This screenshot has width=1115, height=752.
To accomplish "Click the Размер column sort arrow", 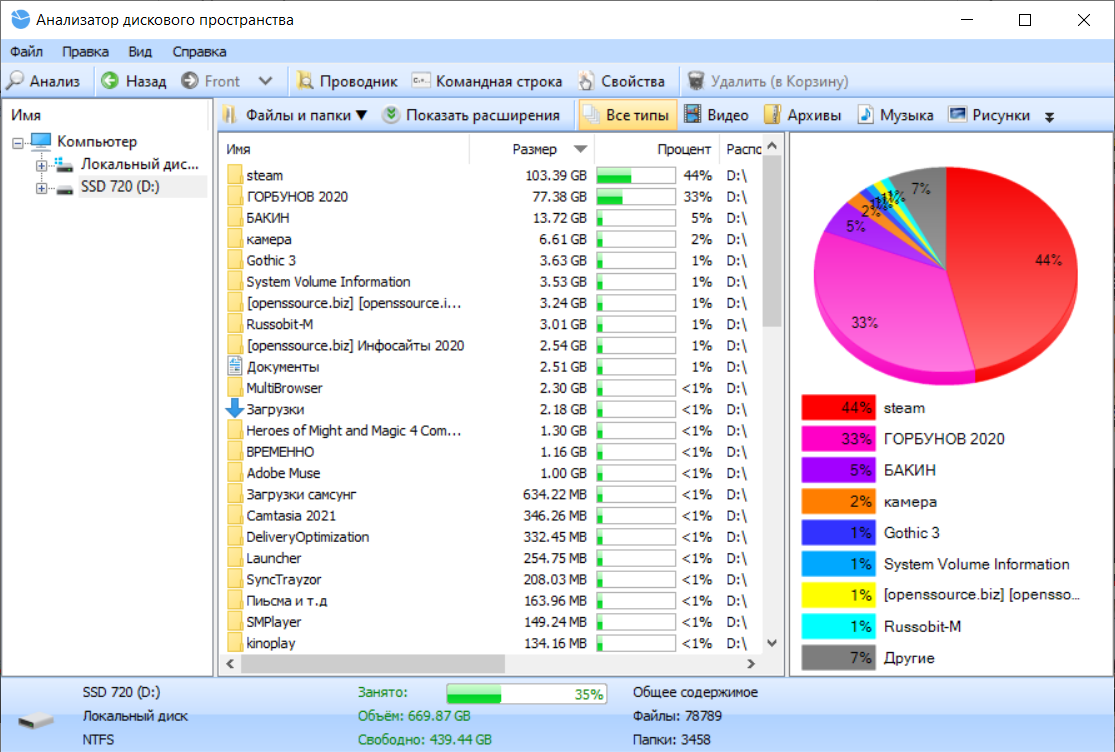I will [580, 149].
